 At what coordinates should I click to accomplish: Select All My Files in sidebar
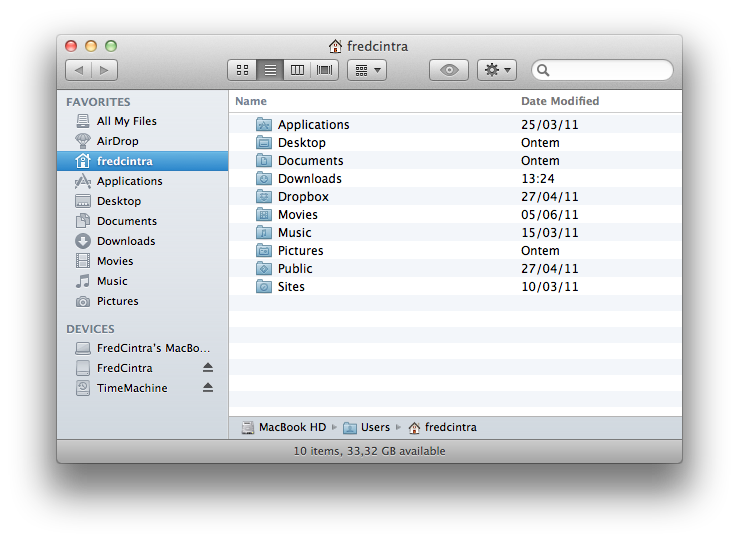pyautogui.click(x=142, y=121)
